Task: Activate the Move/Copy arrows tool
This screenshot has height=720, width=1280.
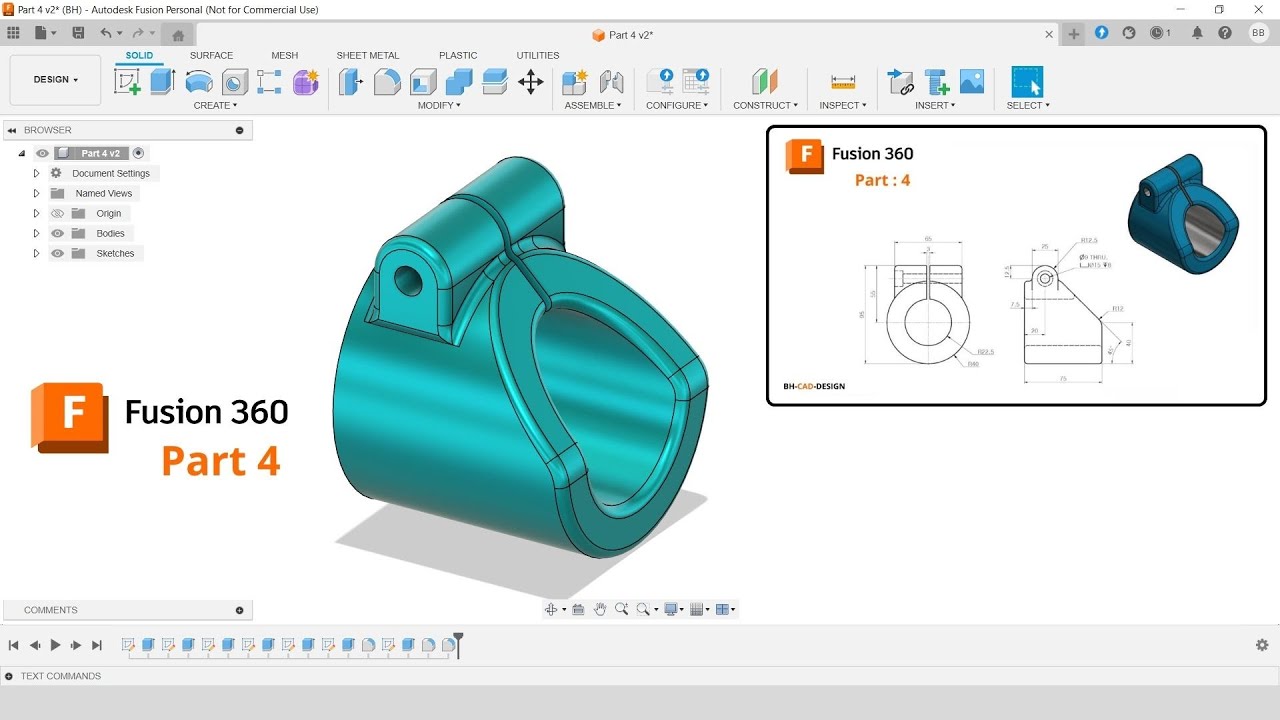Action: pos(531,82)
